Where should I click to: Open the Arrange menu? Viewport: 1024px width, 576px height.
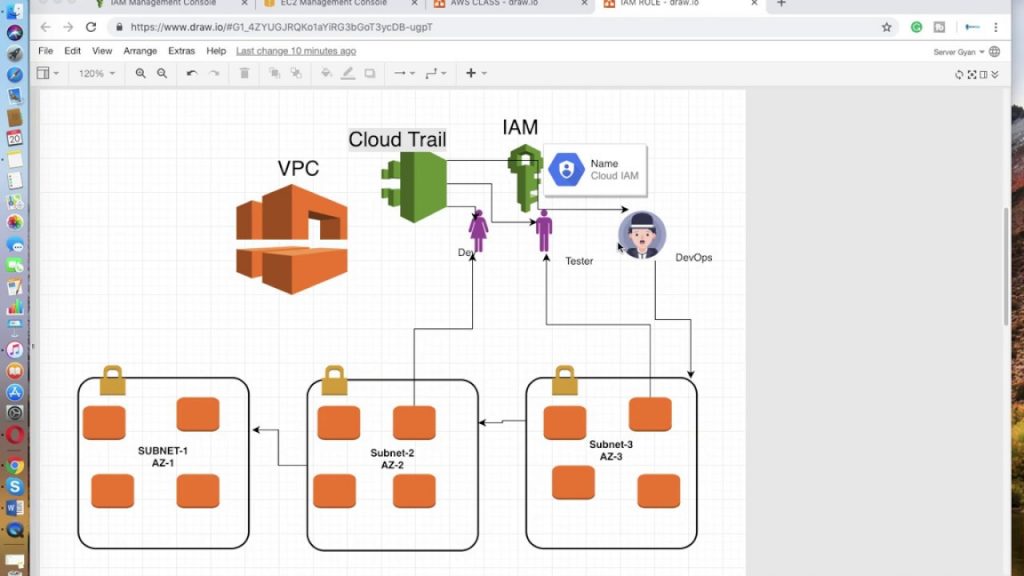pyautogui.click(x=140, y=50)
